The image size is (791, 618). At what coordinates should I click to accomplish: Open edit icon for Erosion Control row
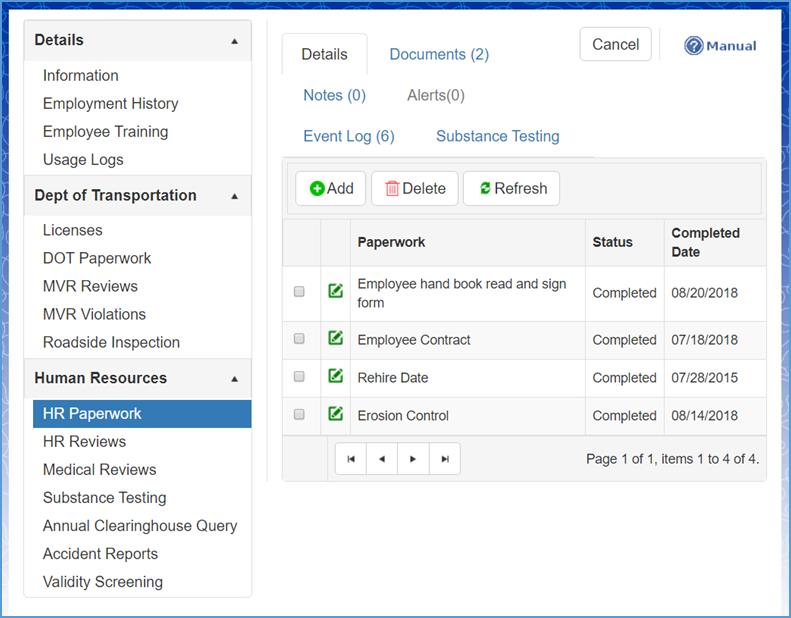point(336,414)
